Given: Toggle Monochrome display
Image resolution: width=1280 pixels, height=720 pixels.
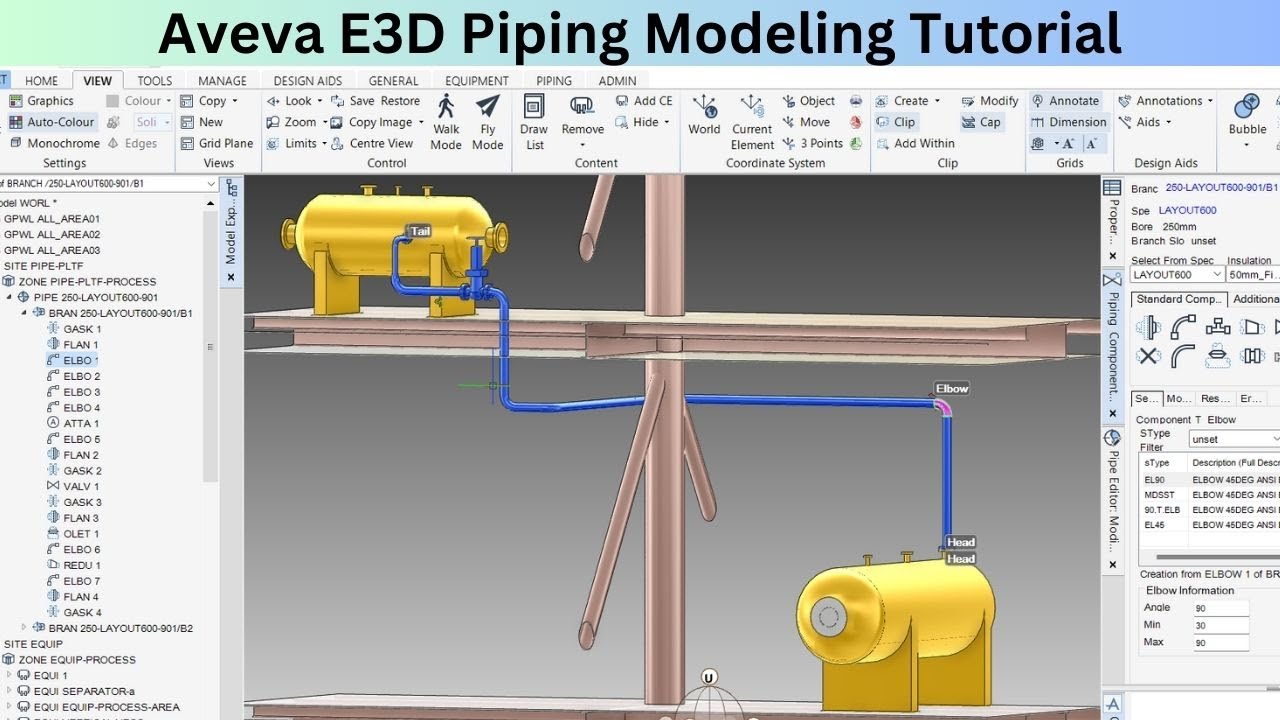Looking at the screenshot, I should 54,143.
